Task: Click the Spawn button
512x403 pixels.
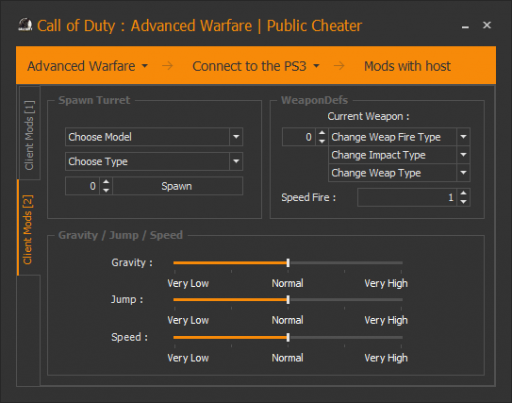Action: [x=177, y=186]
